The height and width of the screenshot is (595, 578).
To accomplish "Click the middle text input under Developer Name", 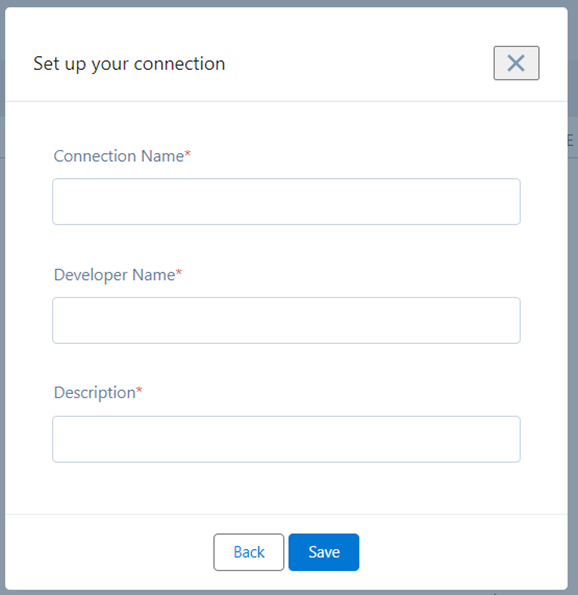I will pos(286,320).
